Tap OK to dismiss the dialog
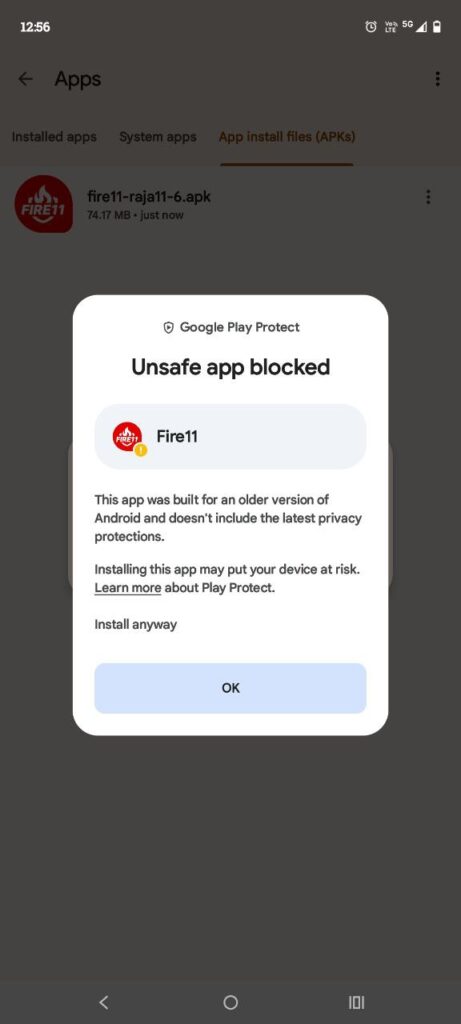Image resolution: width=461 pixels, height=1024 pixels. [230, 688]
